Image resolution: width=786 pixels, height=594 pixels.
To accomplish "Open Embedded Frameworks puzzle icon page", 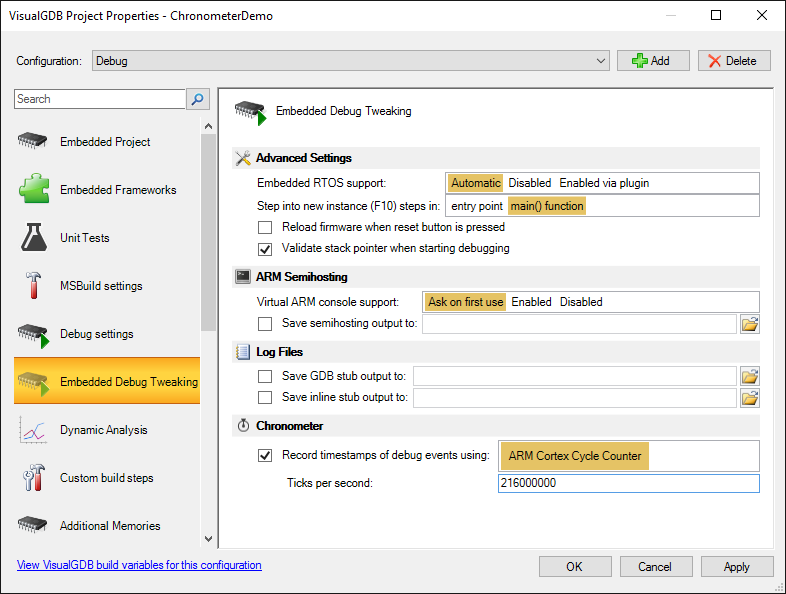I will [34, 189].
